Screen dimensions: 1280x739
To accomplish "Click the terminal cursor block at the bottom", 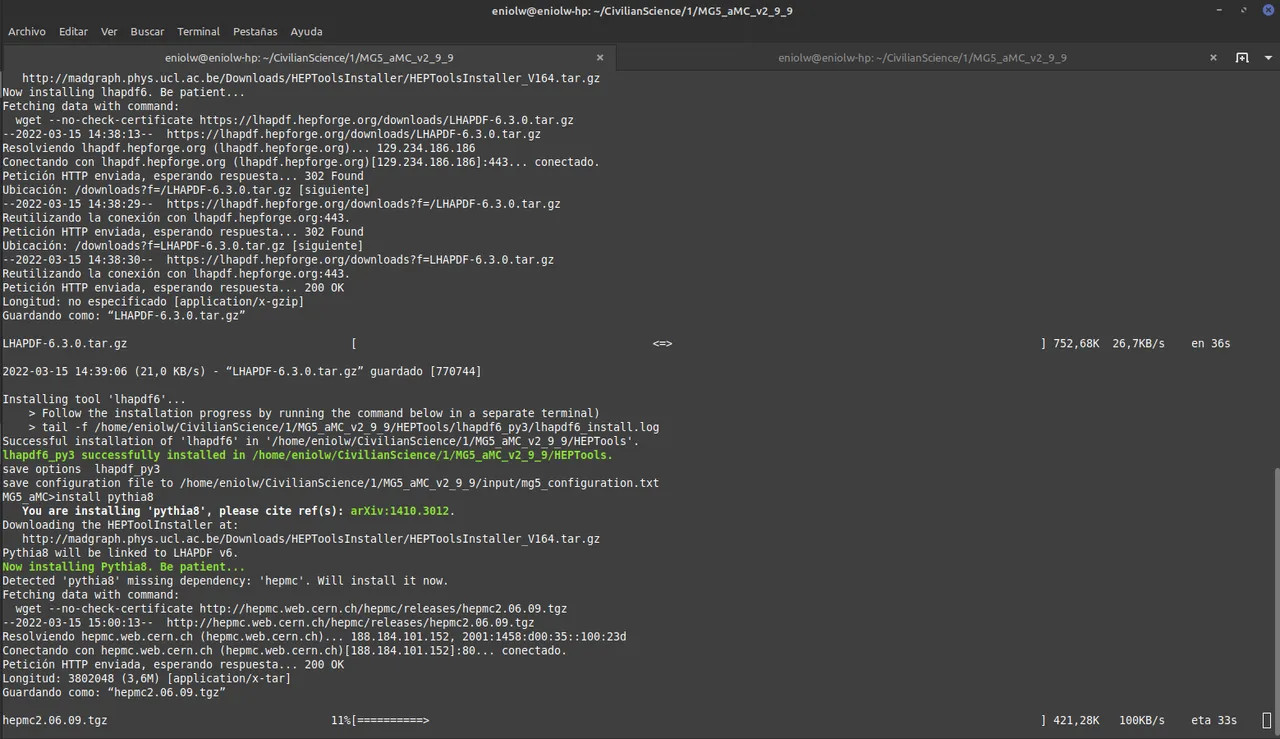I will 1266,720.
